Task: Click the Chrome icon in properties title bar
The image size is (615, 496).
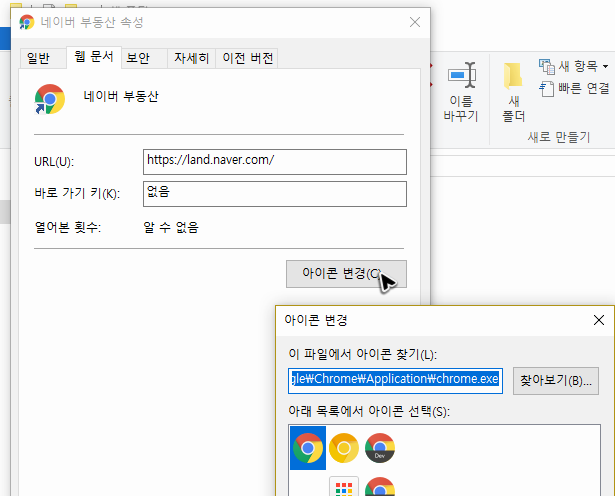Action: point(27,22)
